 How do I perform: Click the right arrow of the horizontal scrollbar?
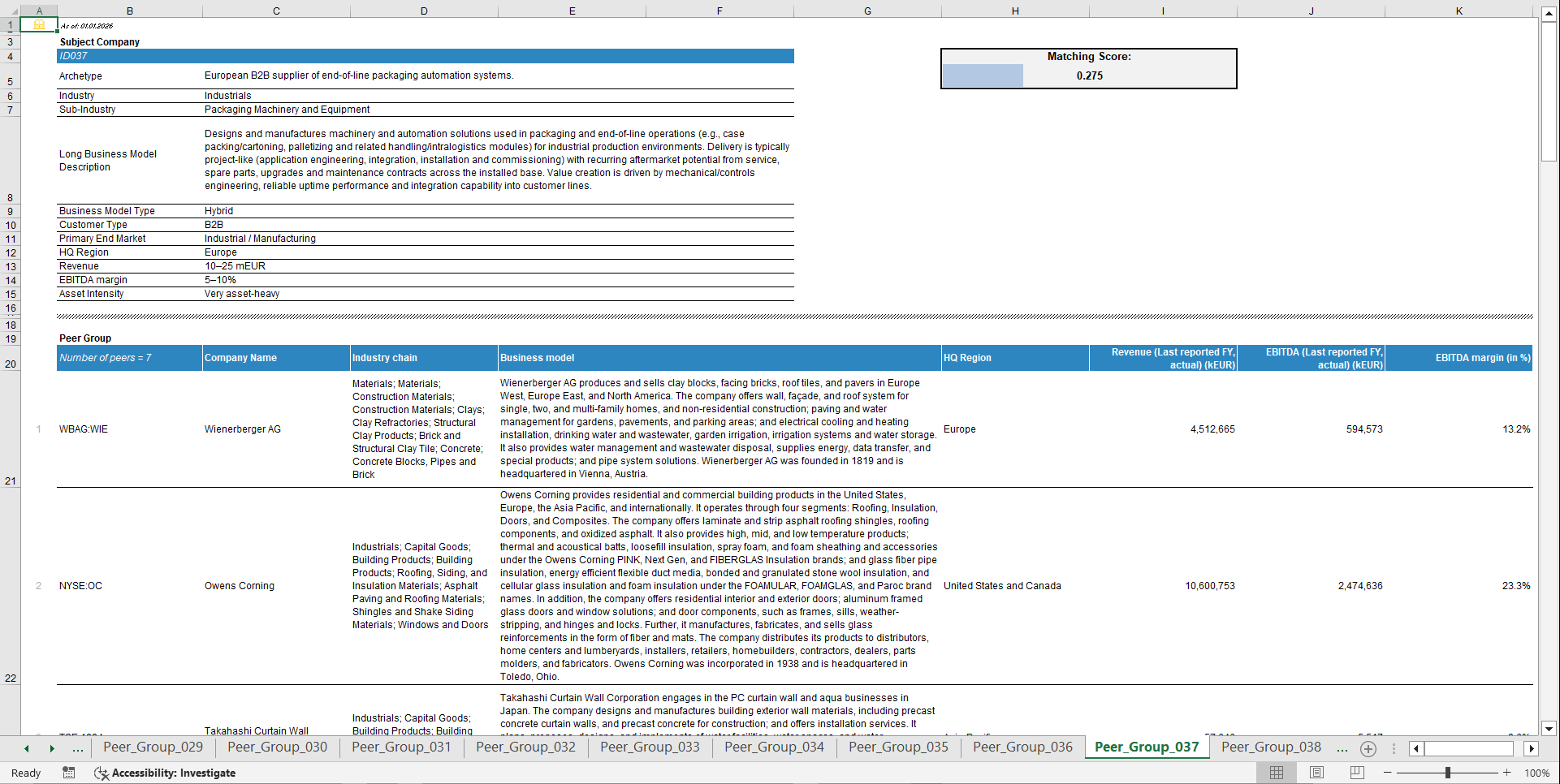(x=1532, y=748)
